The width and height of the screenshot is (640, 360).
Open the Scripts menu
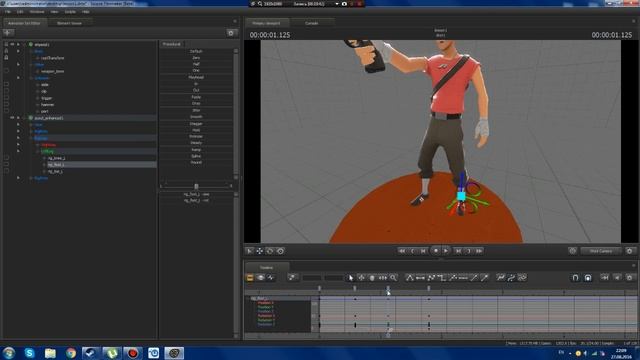point(70,12)
